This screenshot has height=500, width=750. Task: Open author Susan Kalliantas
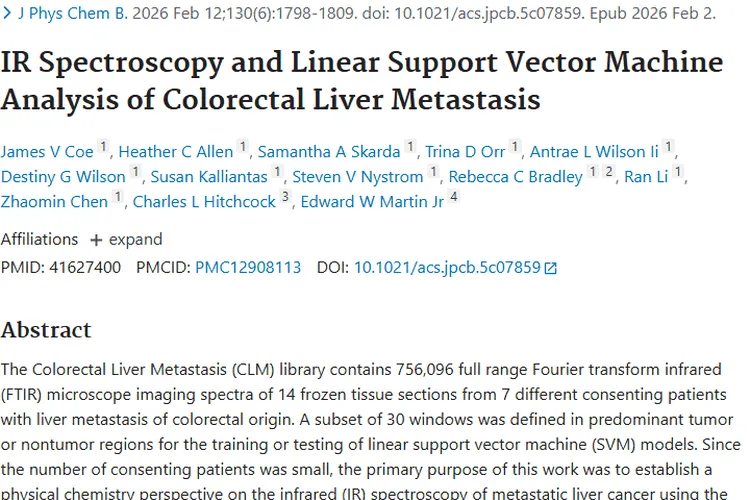[x=208, y=177]
